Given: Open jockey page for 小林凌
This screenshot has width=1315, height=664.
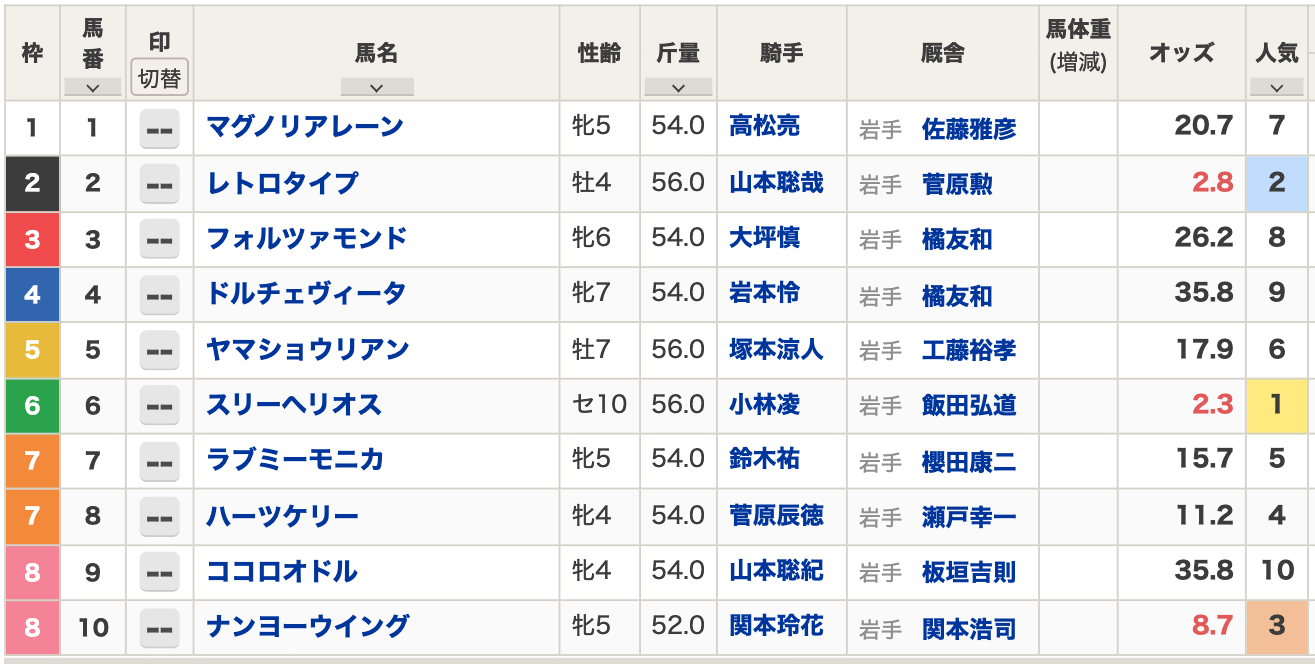Looking at the screenshot, I should click(764, 405).
